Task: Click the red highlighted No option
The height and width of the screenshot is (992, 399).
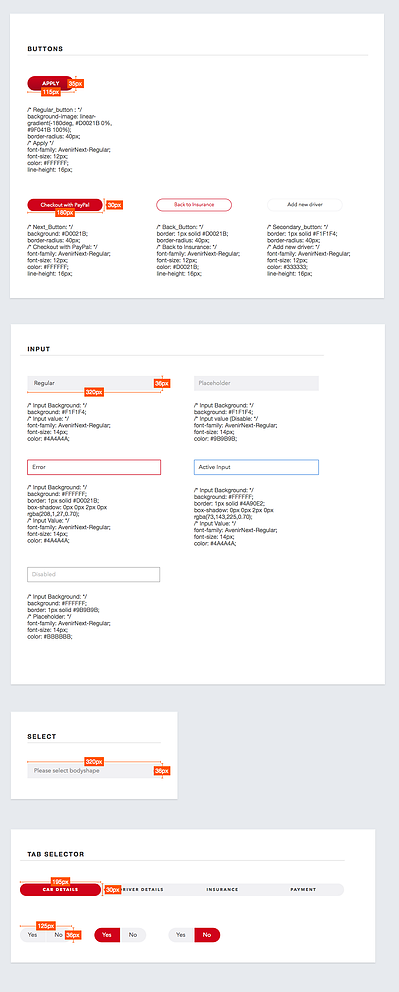Action: click(x=207, y=934)
